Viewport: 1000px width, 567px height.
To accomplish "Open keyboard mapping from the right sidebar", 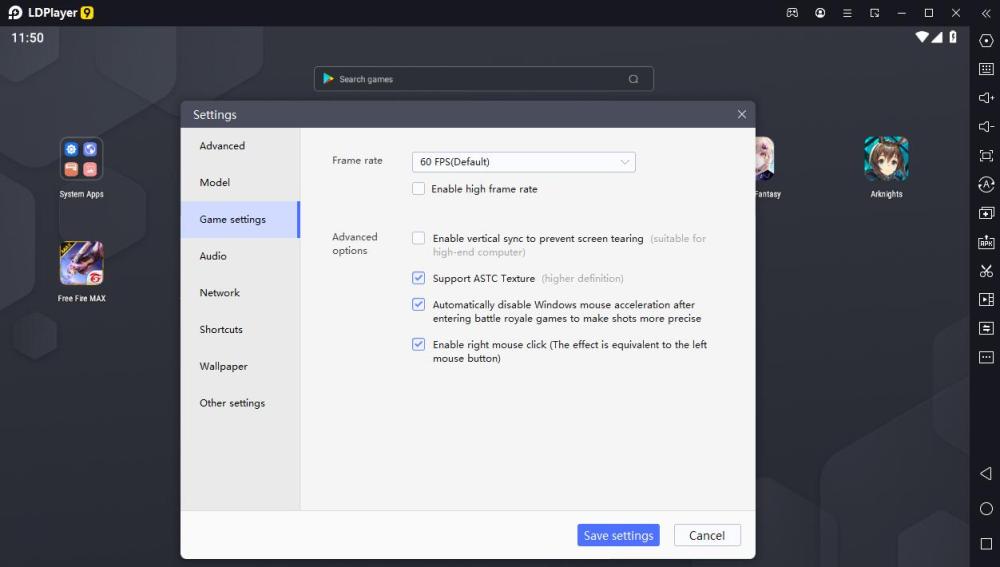I will pos(986,69).
